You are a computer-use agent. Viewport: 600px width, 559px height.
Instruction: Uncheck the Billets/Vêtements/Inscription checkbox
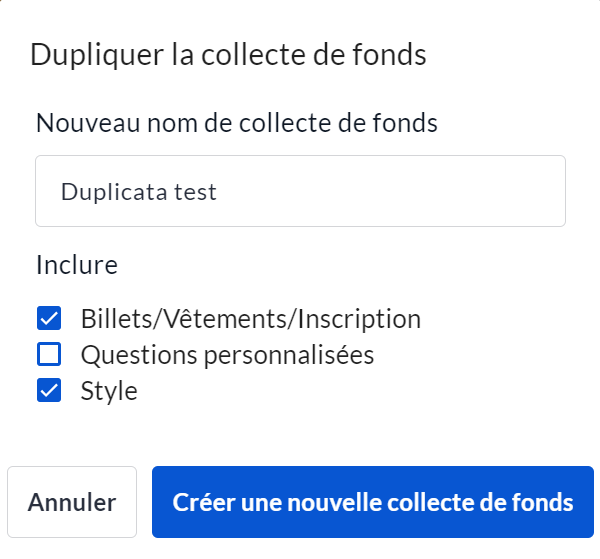[x=49, y=319]
